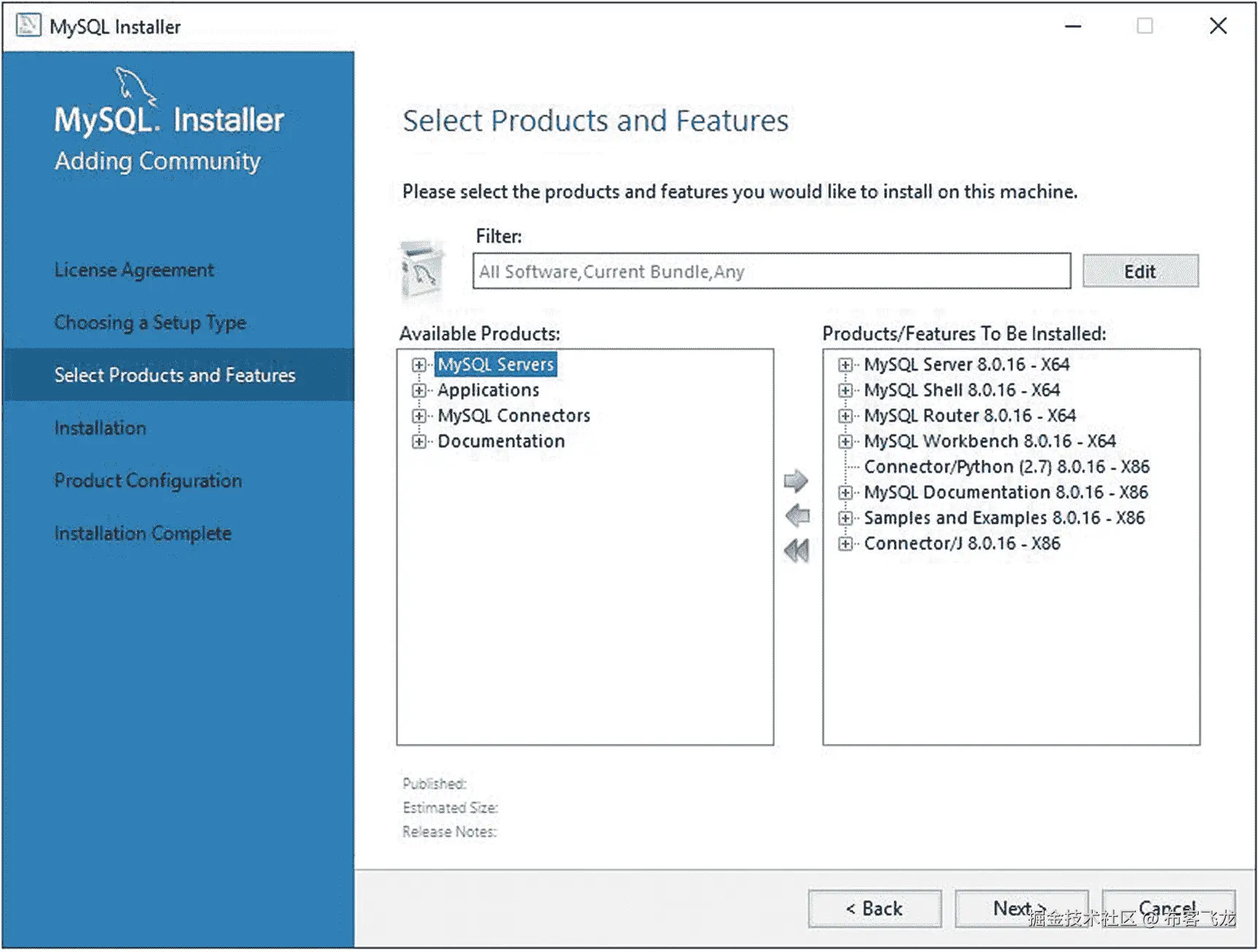Click the add-product right arrow icon
The height and width of the screenshot is (952, 1260).
coord(795,481)
